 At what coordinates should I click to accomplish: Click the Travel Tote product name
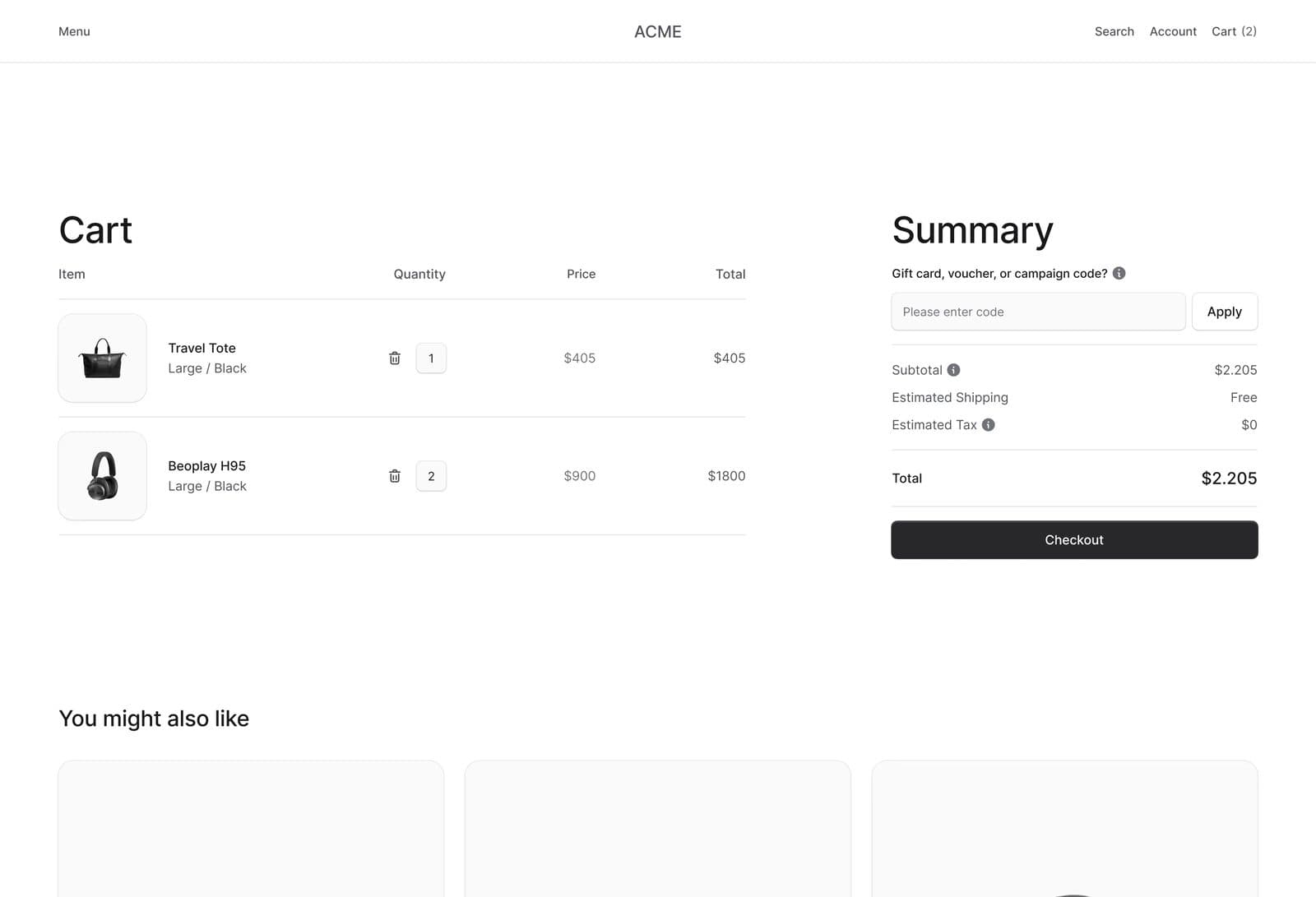click(202, 348)
